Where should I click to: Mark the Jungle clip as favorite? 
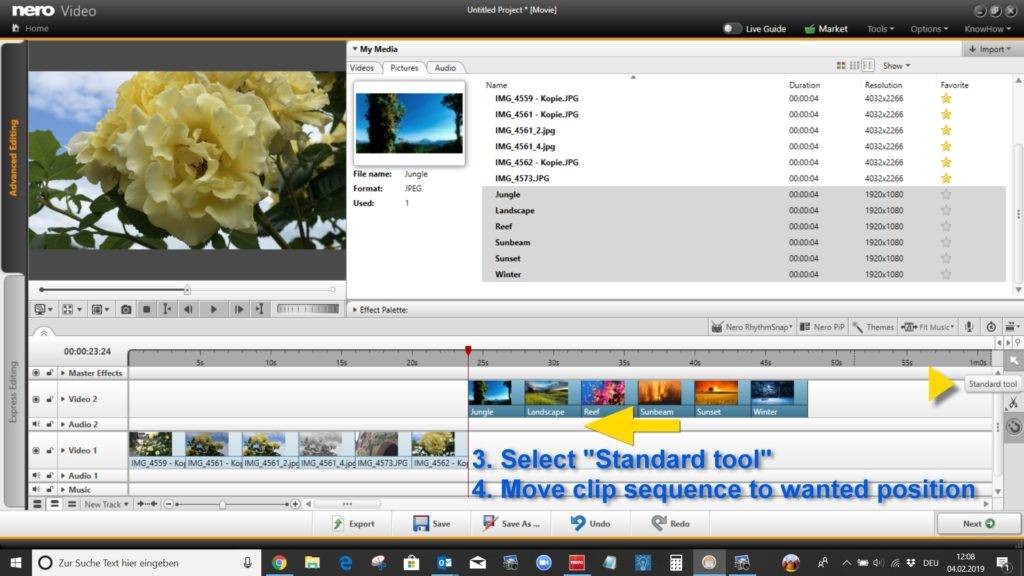point(946,194)
